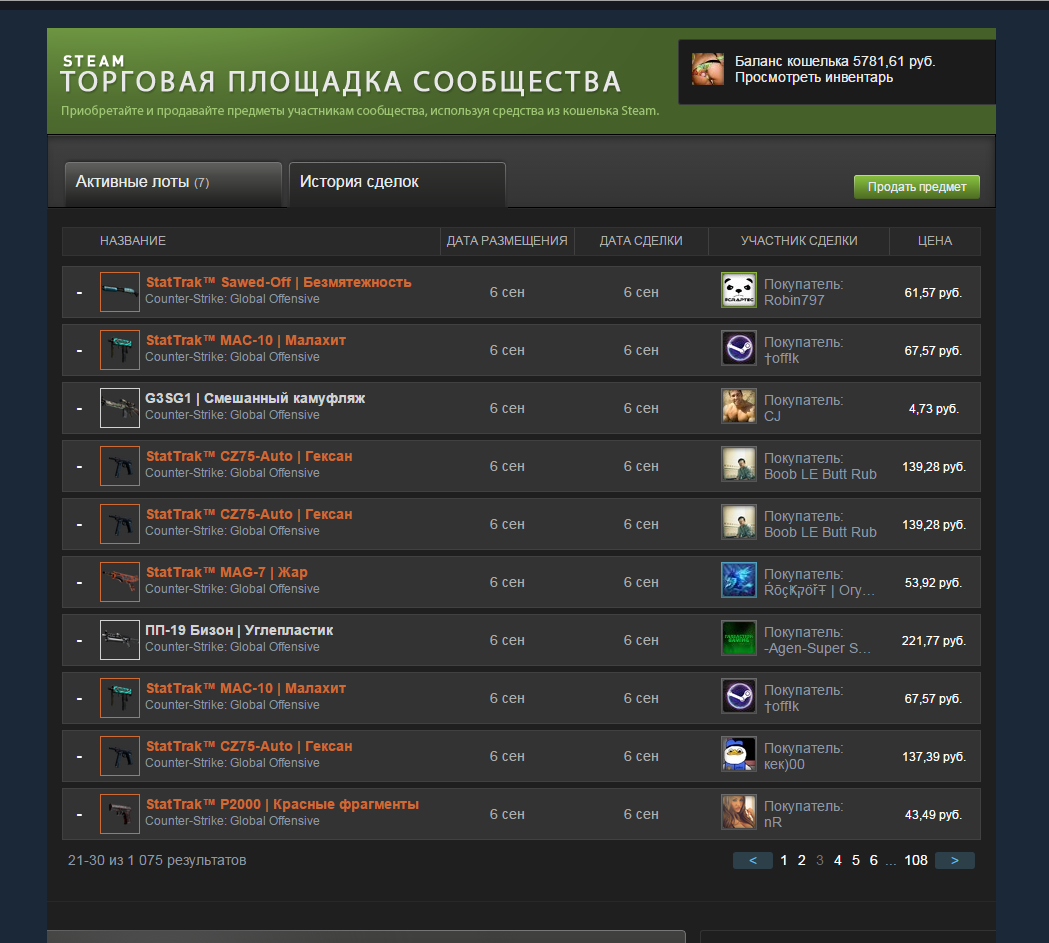Click the RocKyorT buyer avatar

click(x=739, y=580)
